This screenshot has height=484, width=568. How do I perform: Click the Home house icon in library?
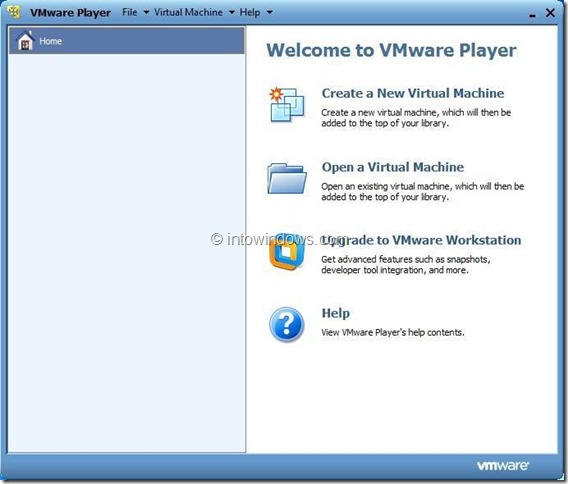[x=25, y=41]
